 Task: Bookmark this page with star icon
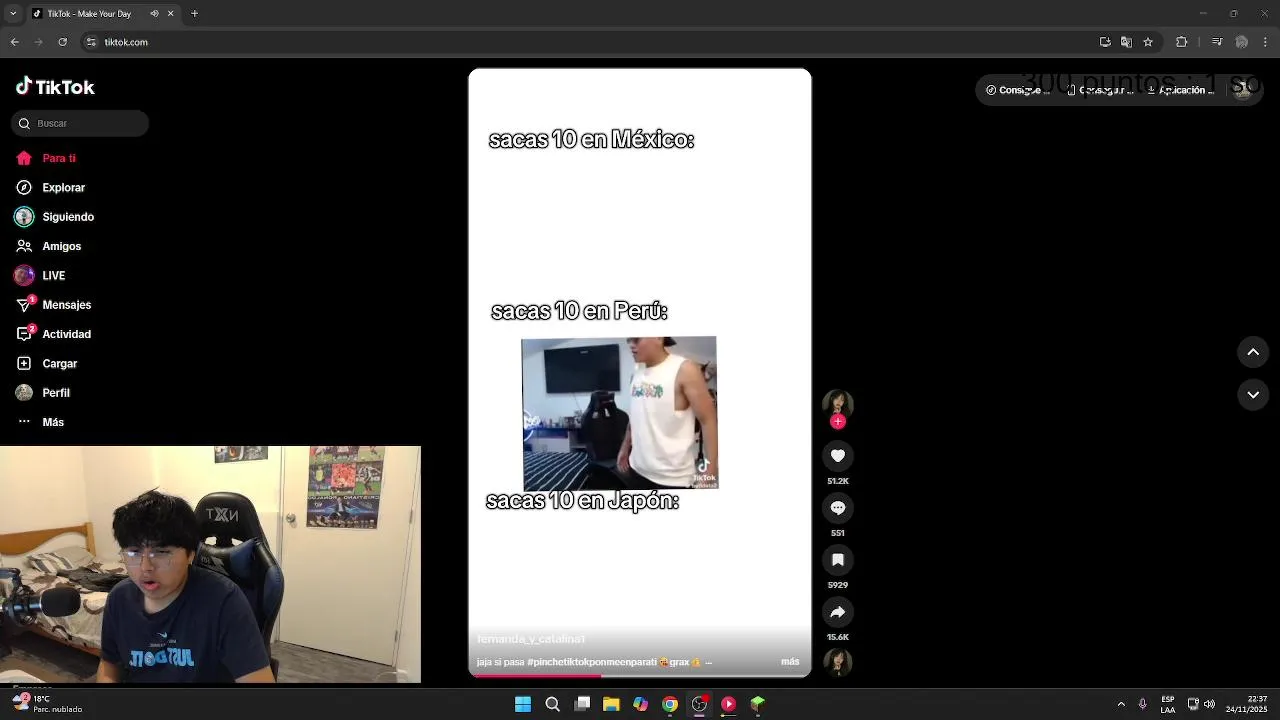click(x=1148, y=42)
